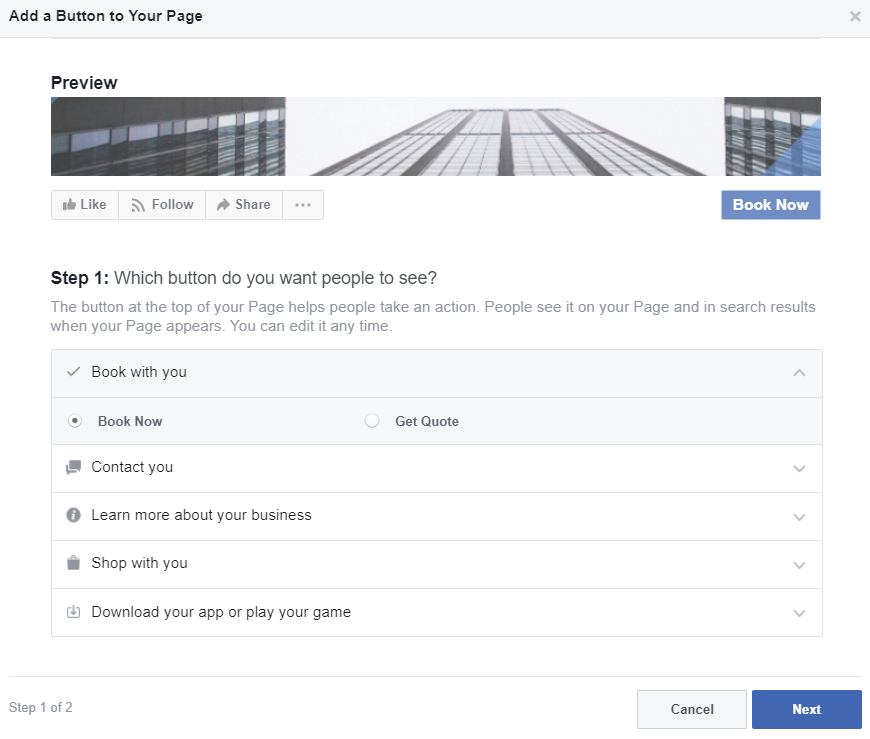Expand Learn more about your business chevron

(799, 517)
